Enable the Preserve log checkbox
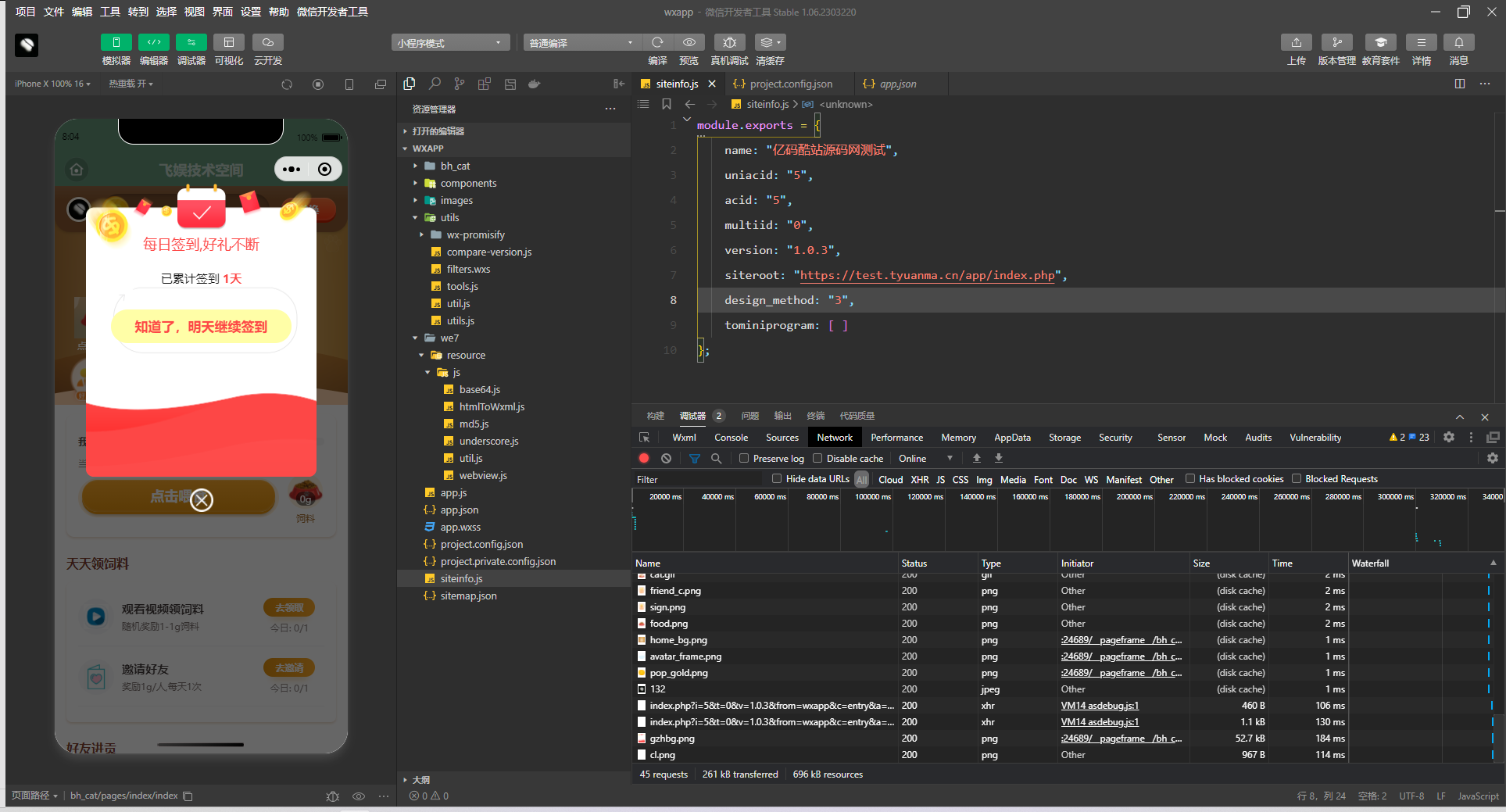Image resolution: width=1506 pixels, height=812 pixels. pyautogui.click(x=744, y=458)
